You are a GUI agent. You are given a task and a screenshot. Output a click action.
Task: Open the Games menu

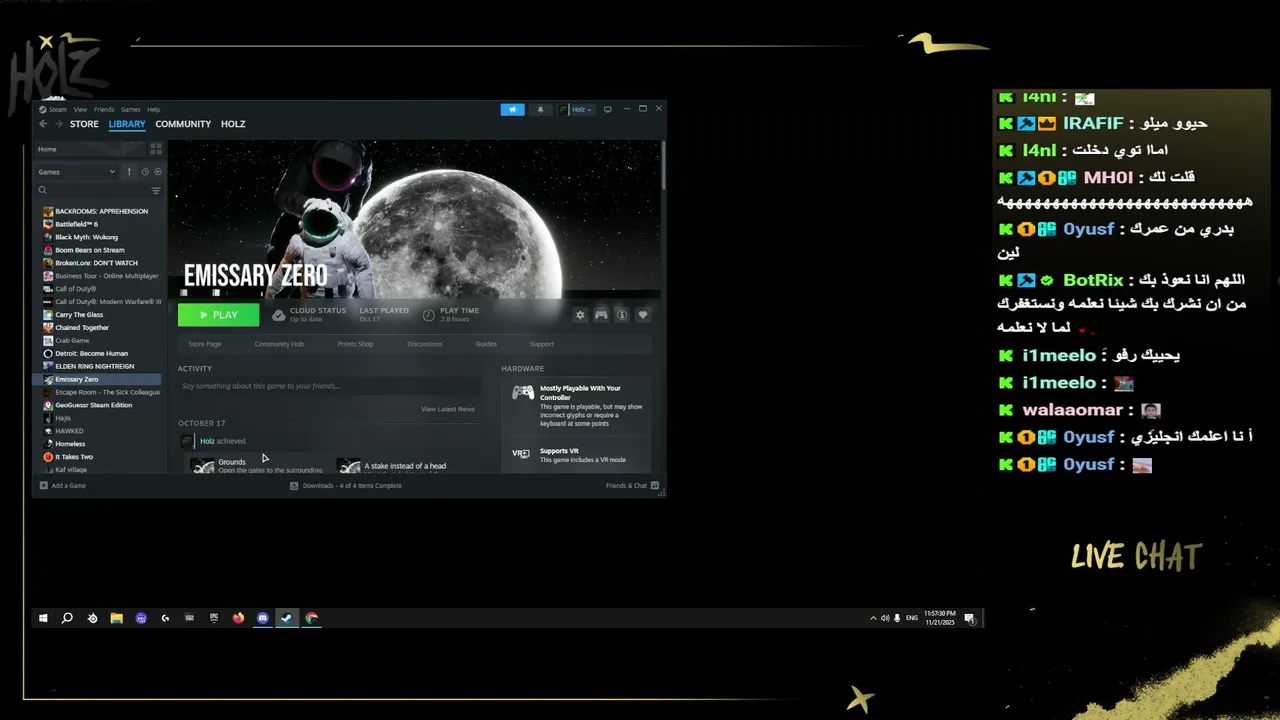coord(131,110)
